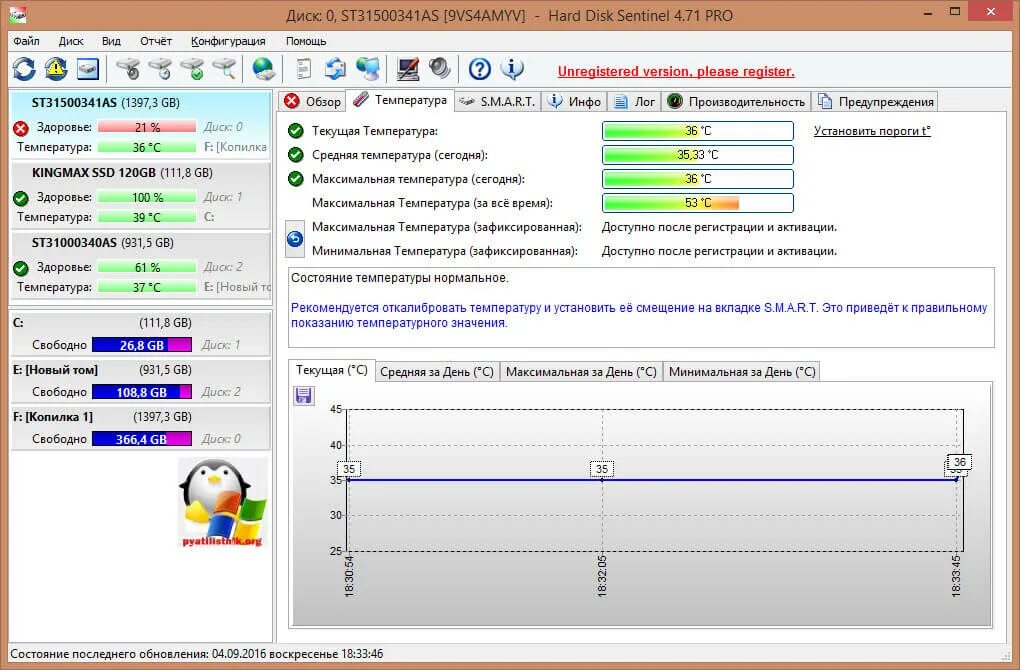Click green check beside Максимальная температура (сегодня)
The image size is (1020, 670).
pyautogui.click(x=295, y=179)
